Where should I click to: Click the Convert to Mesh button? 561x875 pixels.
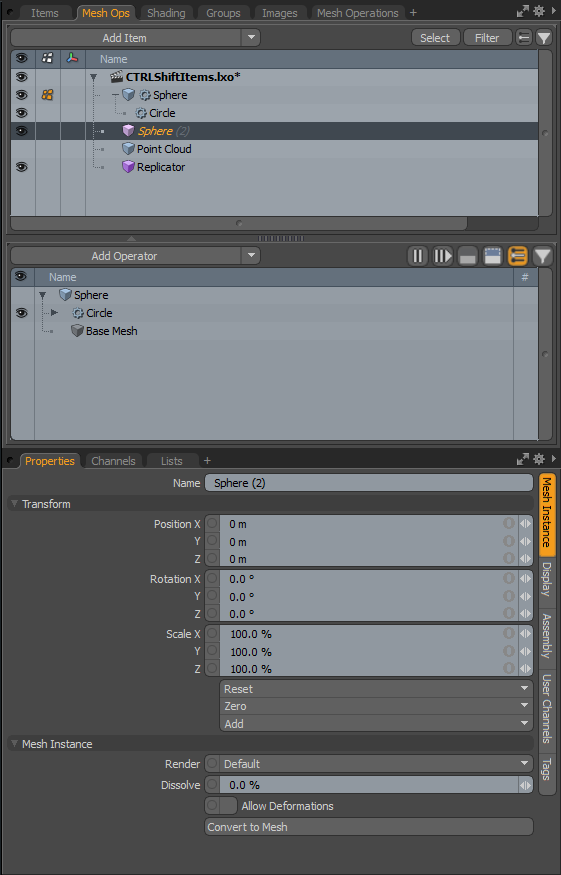369,826
